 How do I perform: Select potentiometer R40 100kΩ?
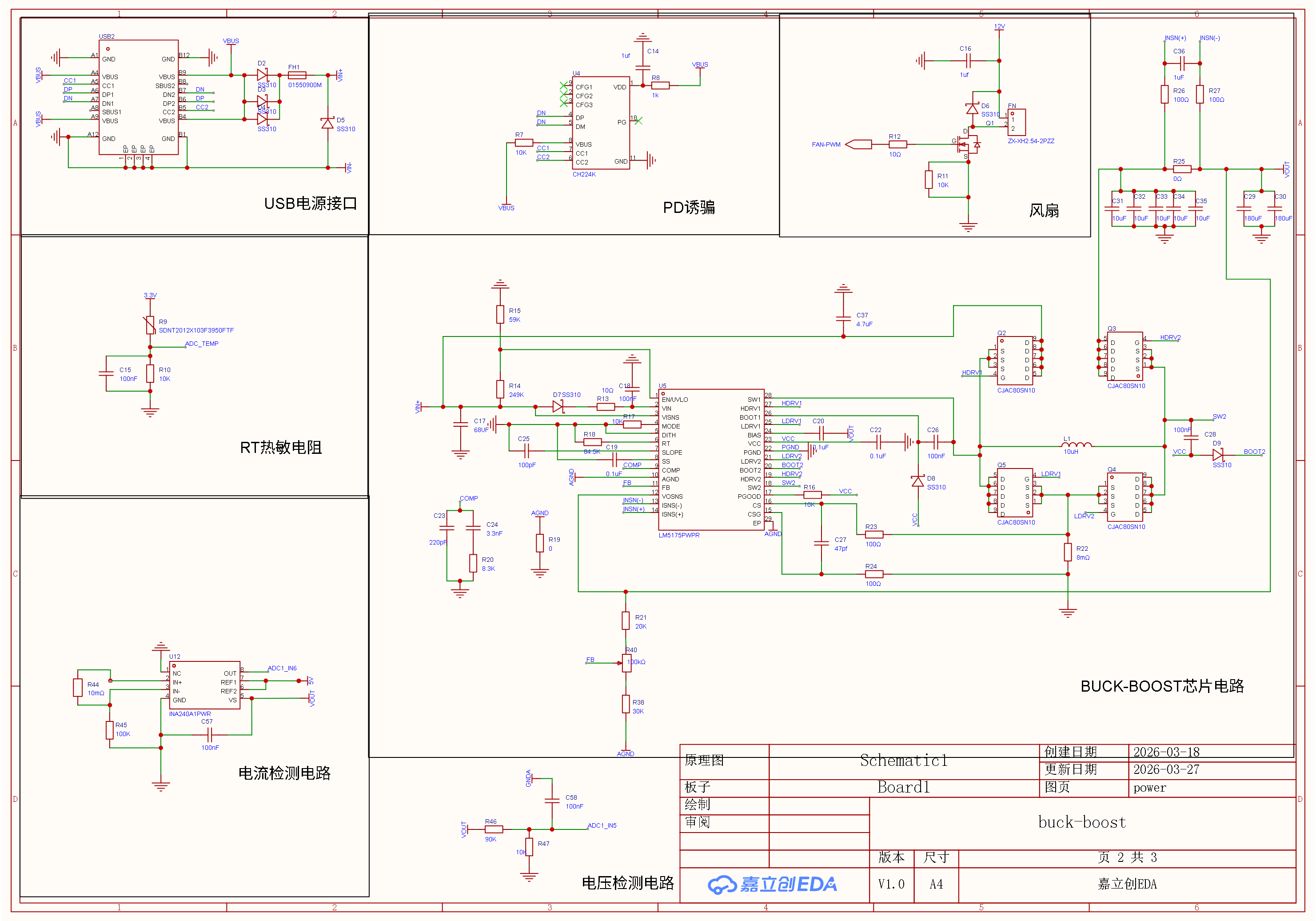(626, 663)
